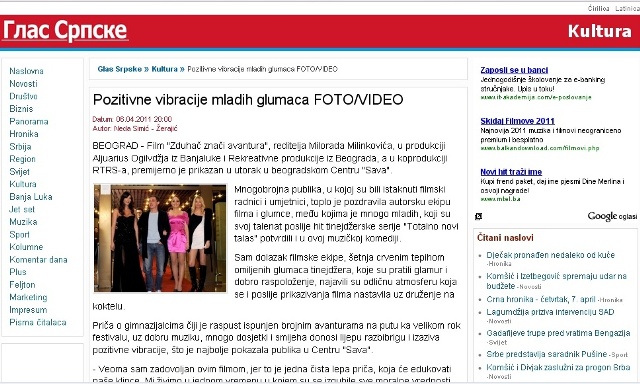Open Banja Luka section
The height and width of the screenshot is (384, 640).
coord(31,197)
